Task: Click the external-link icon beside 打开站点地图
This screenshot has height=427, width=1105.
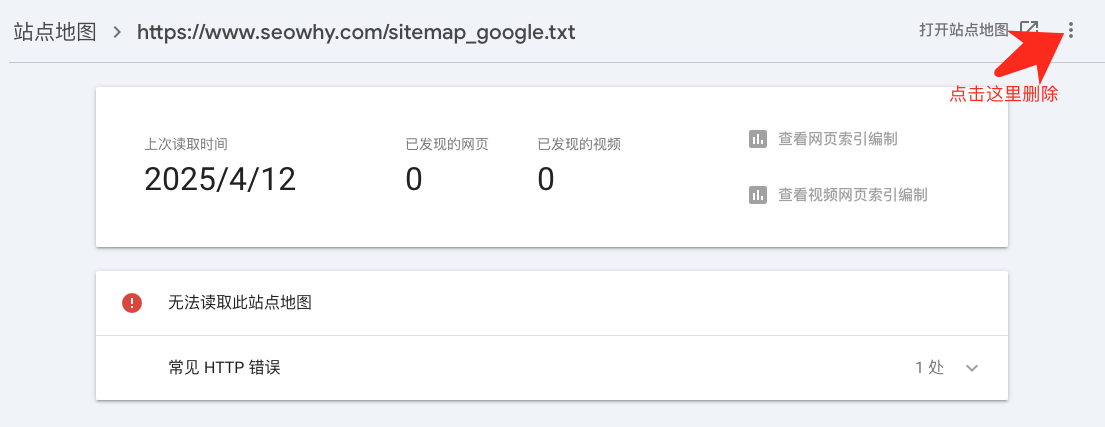Action: click(1029, 30)
